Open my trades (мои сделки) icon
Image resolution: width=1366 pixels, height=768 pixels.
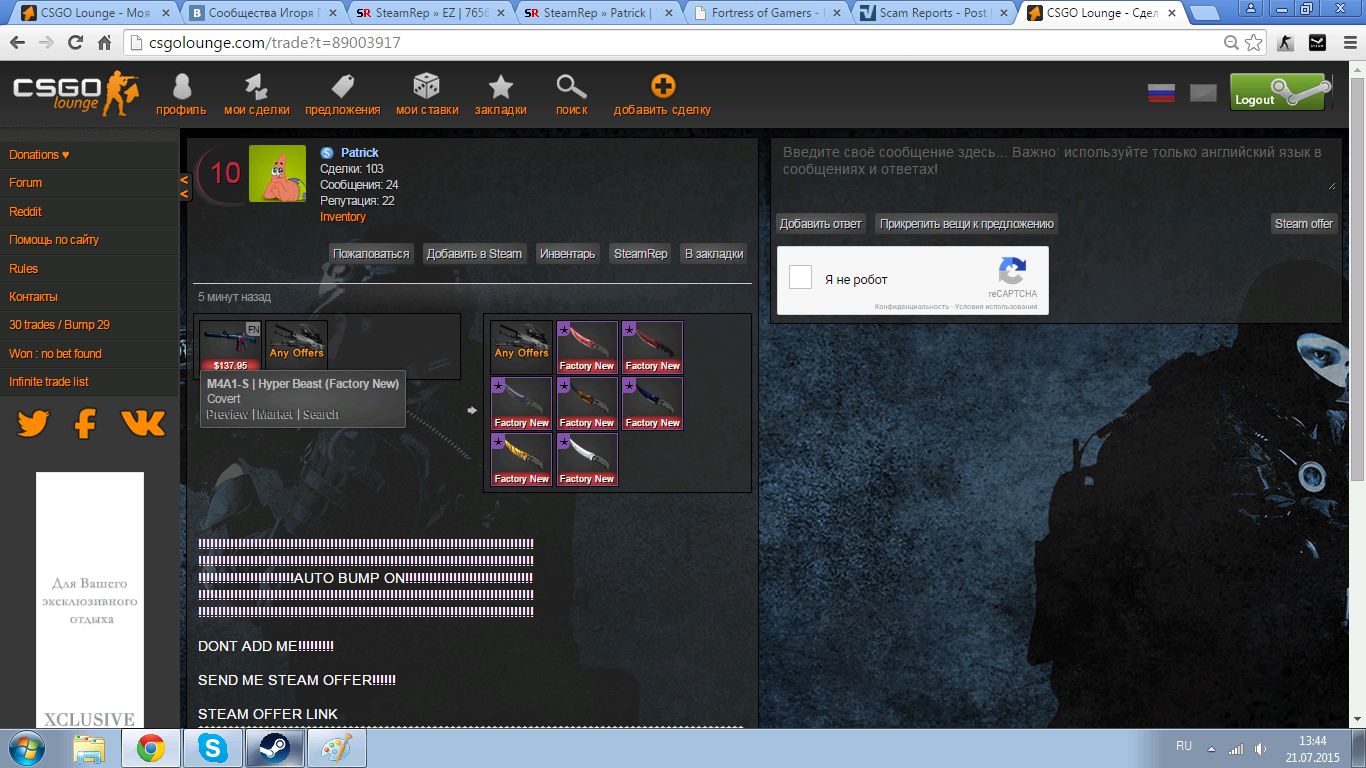coord(256,89)
